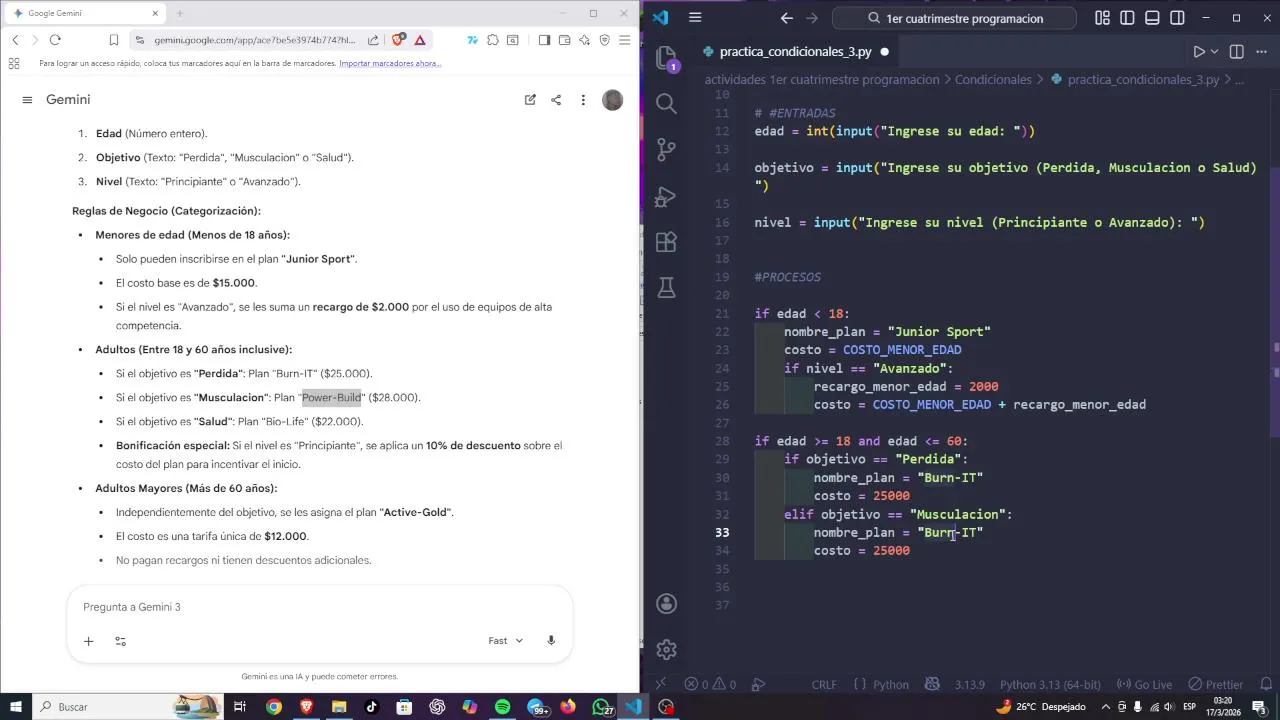Click the Windows Start button

click(x=16, y=707)
